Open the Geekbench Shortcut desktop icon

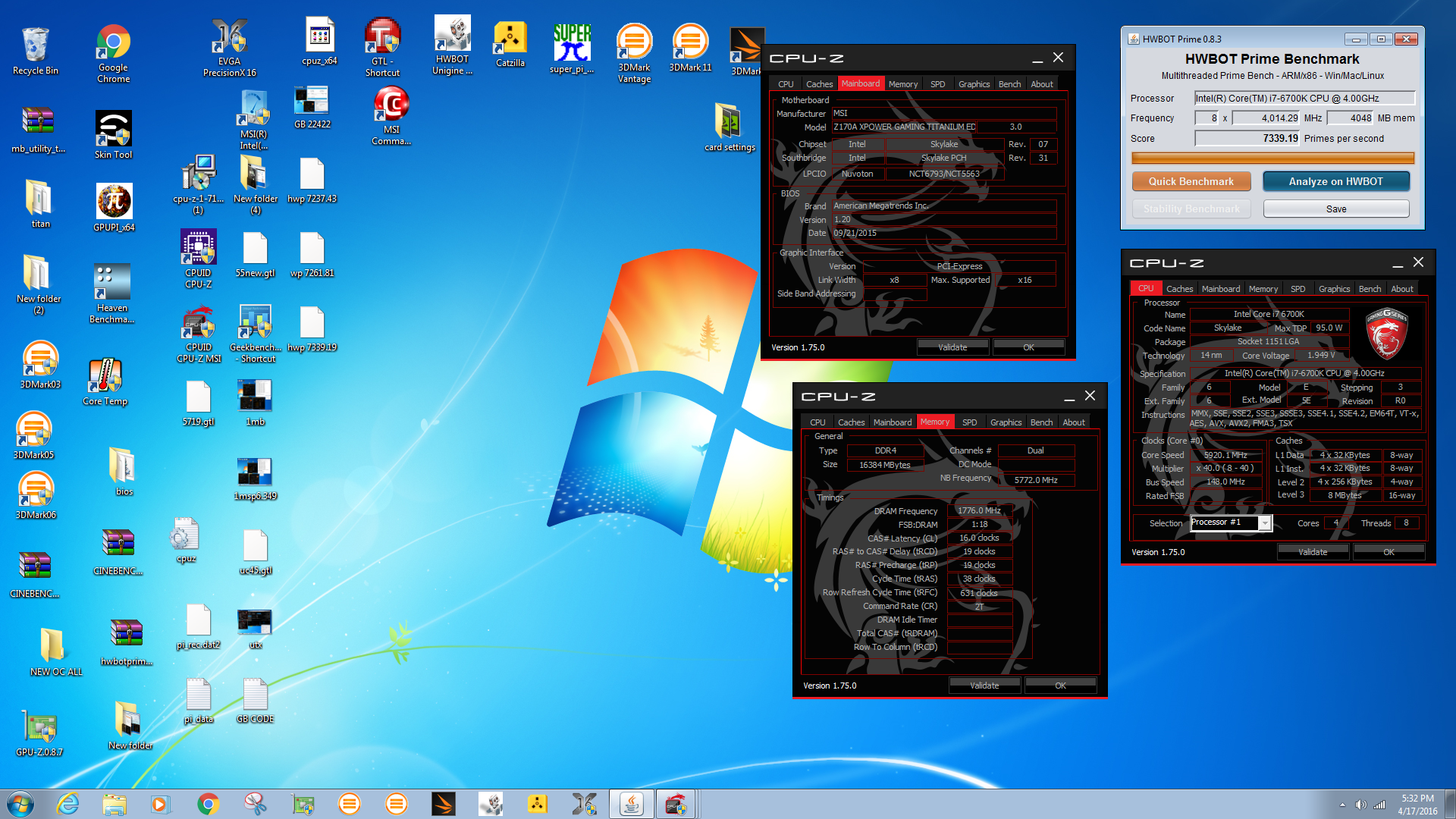coord(256,334)
